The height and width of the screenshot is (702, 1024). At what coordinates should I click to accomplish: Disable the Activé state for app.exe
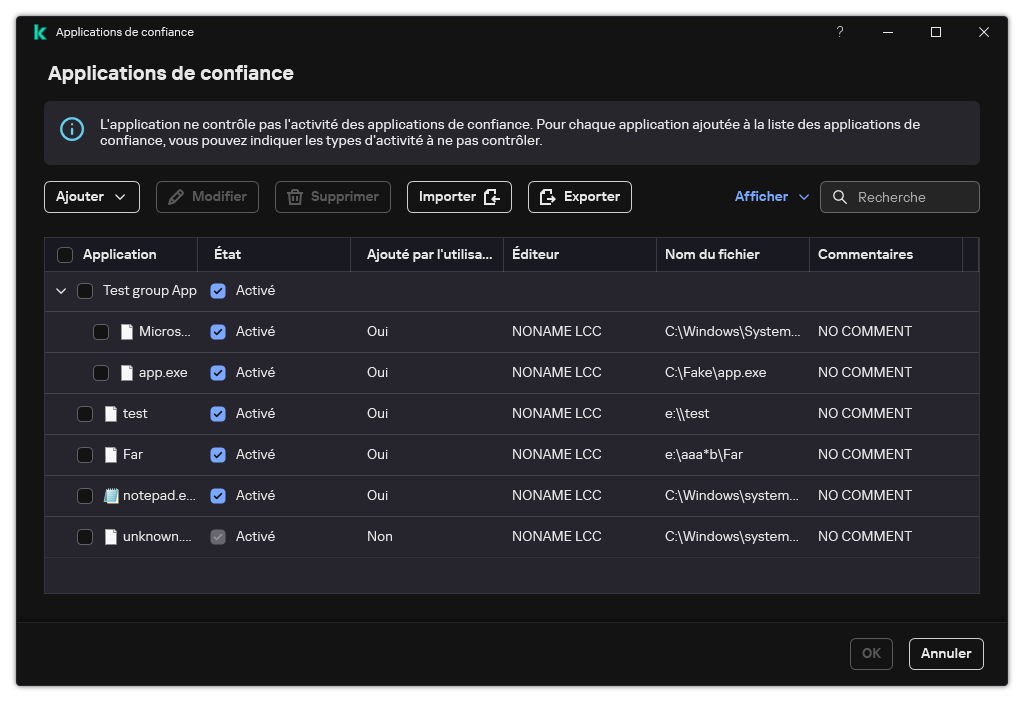pyautogui.click(x=218, y=372)
